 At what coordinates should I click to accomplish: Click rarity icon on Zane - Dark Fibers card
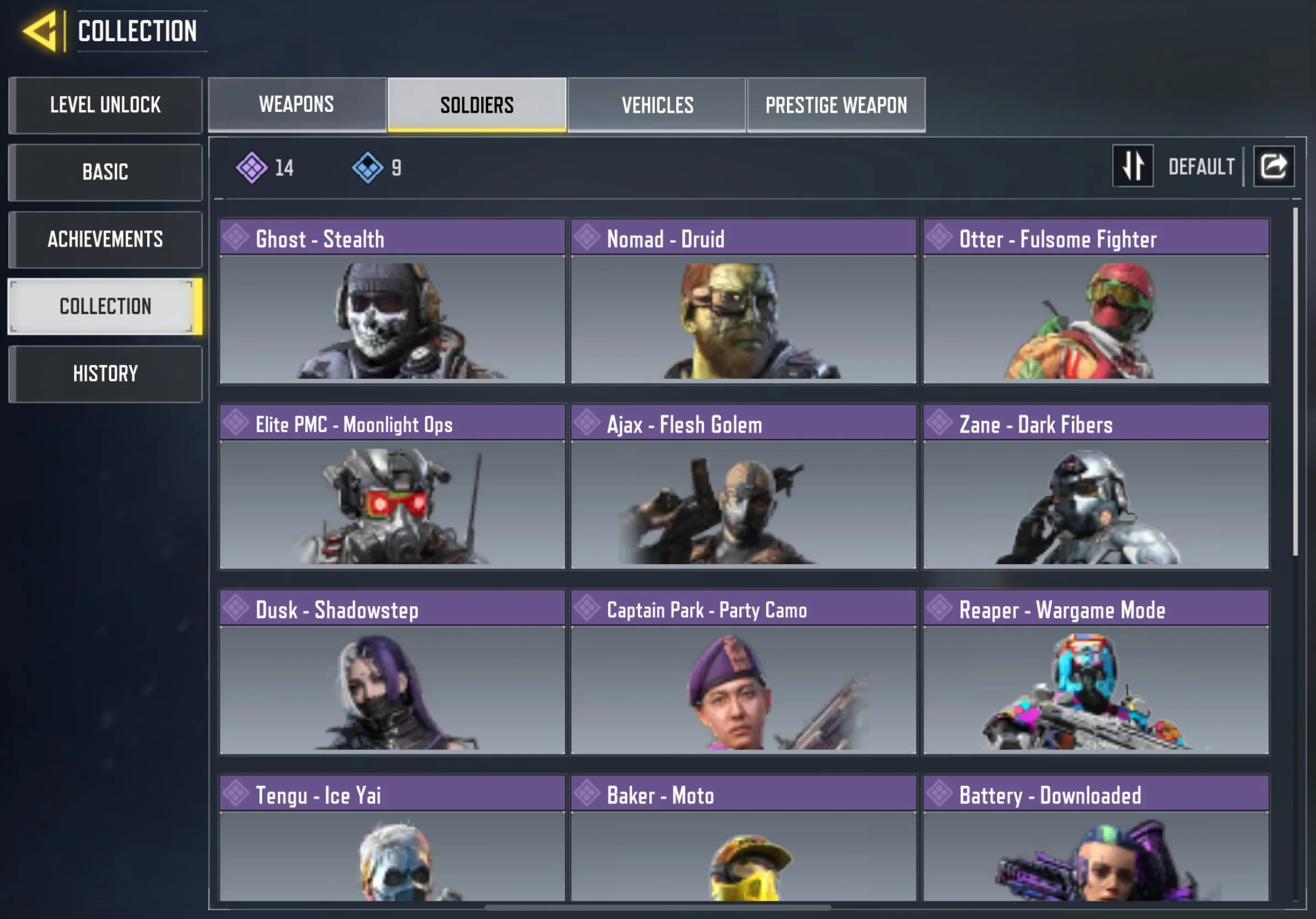(x=940, y=423)
